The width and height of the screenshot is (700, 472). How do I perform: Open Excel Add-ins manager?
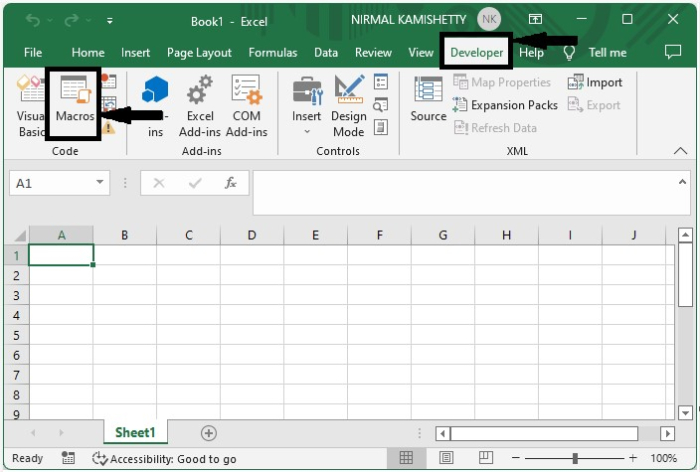click(200, 107)
